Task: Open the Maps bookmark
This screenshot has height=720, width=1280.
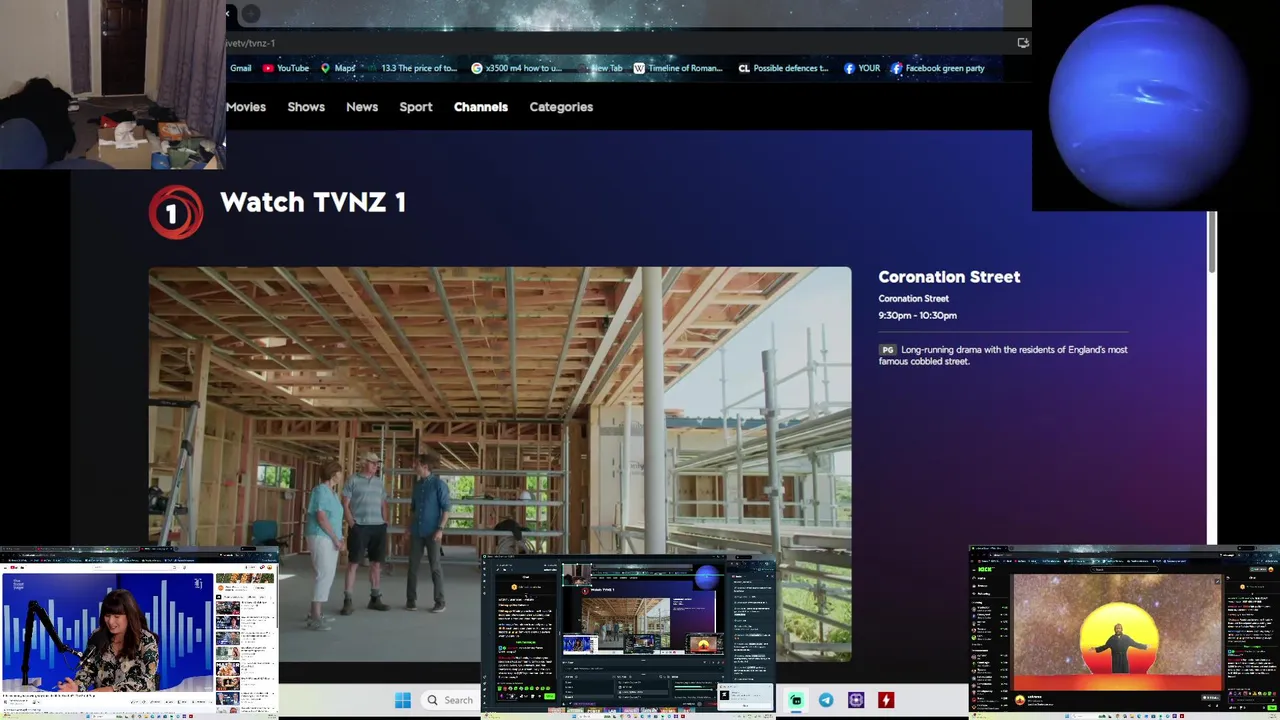Action: click(x=338, y=68)
